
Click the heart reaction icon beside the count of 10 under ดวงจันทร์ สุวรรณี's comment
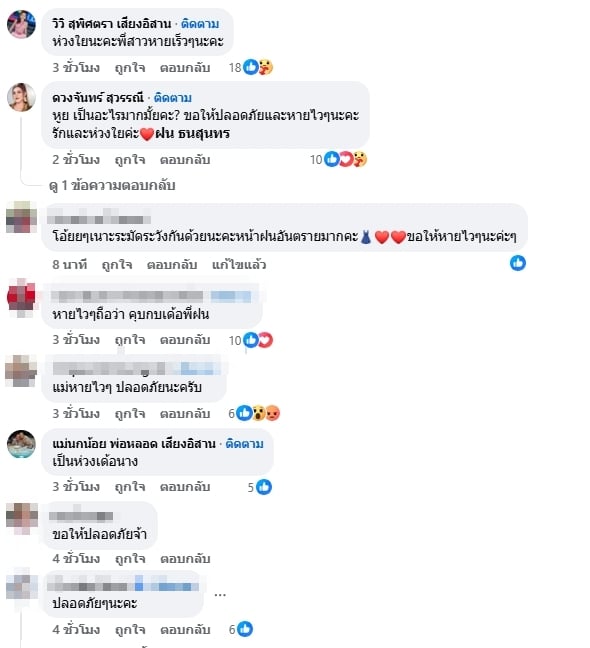[x=346, y=159]
